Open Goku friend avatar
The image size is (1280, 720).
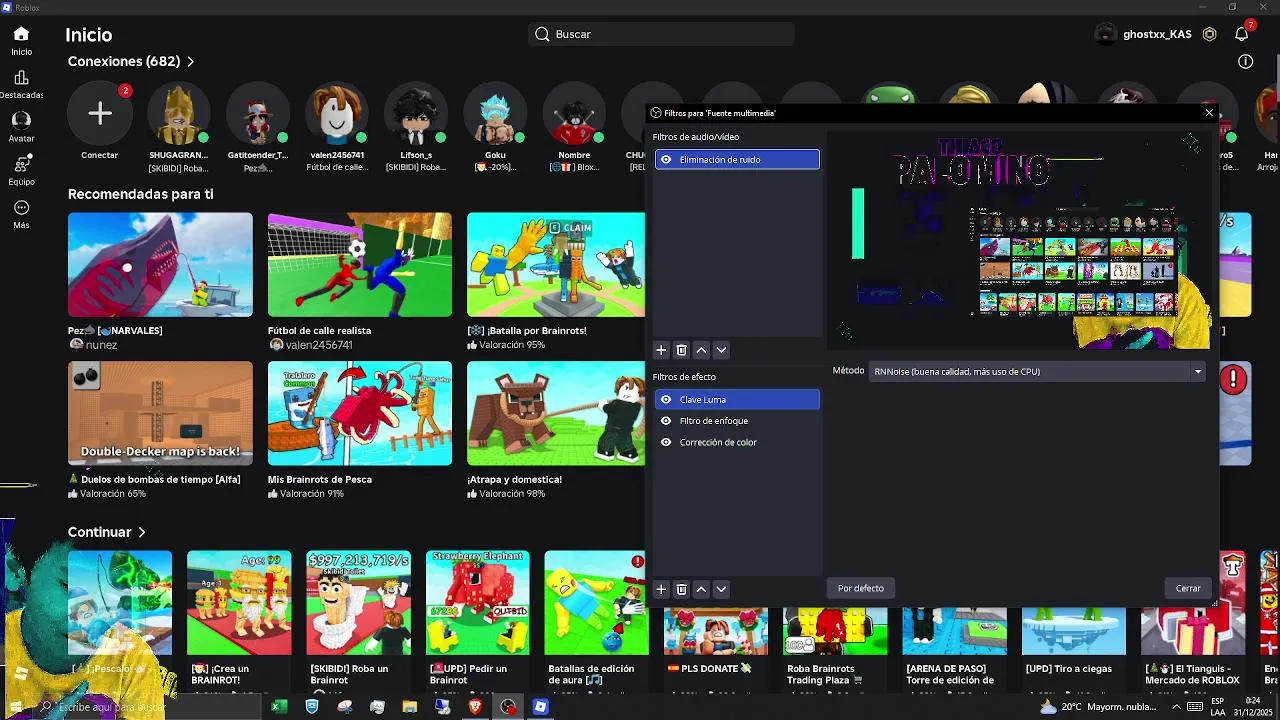point(495,113)
